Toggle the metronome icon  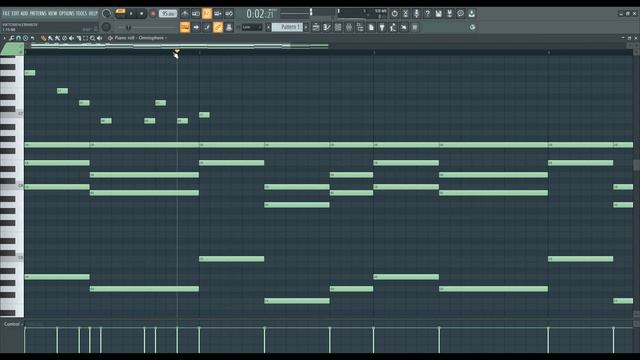[185, 13]
